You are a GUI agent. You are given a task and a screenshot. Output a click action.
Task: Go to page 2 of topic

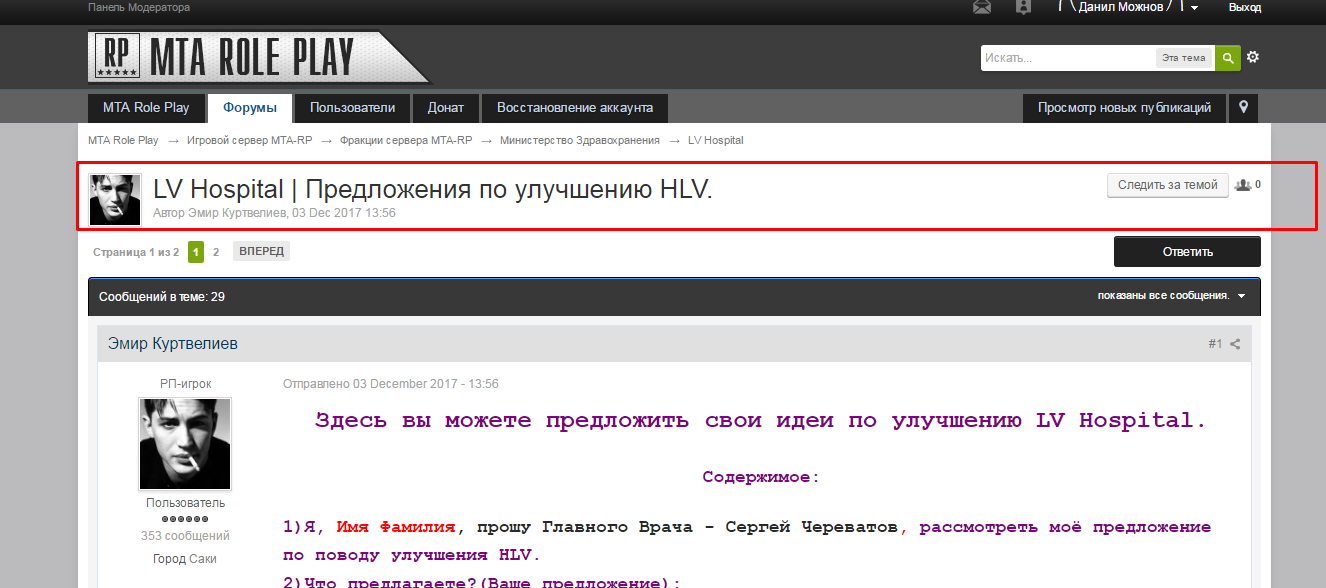tap(216, 252)
